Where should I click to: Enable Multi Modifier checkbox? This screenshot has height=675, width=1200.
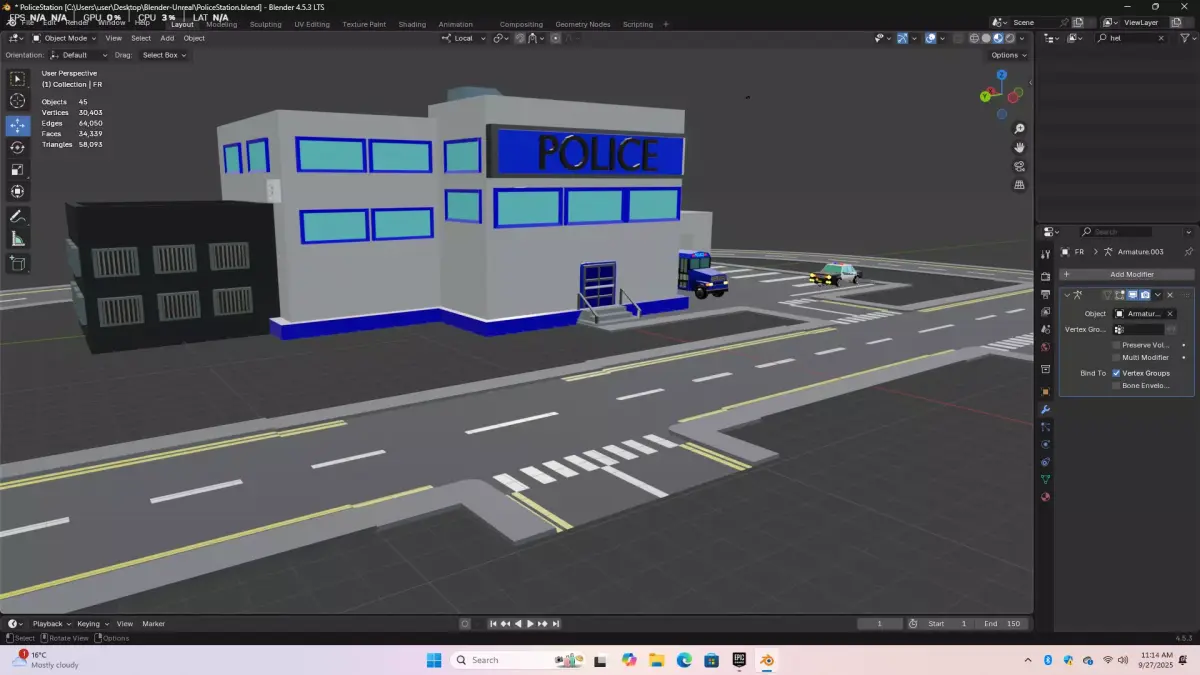click(1116, 357)
